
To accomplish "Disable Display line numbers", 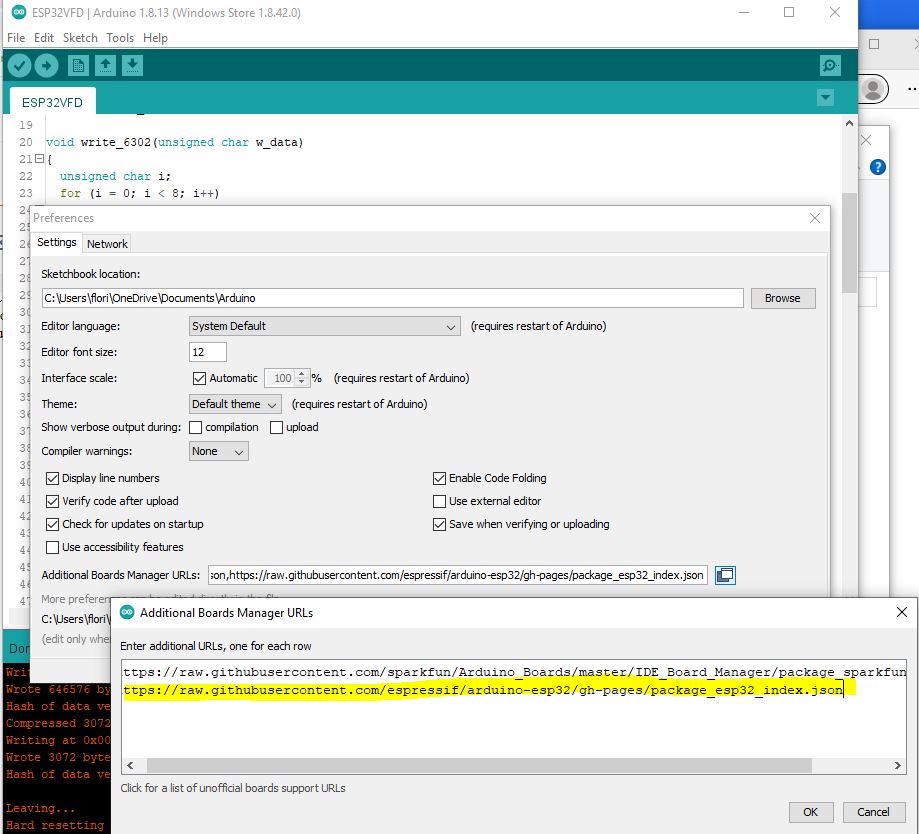I will click(x=52, y=478).
